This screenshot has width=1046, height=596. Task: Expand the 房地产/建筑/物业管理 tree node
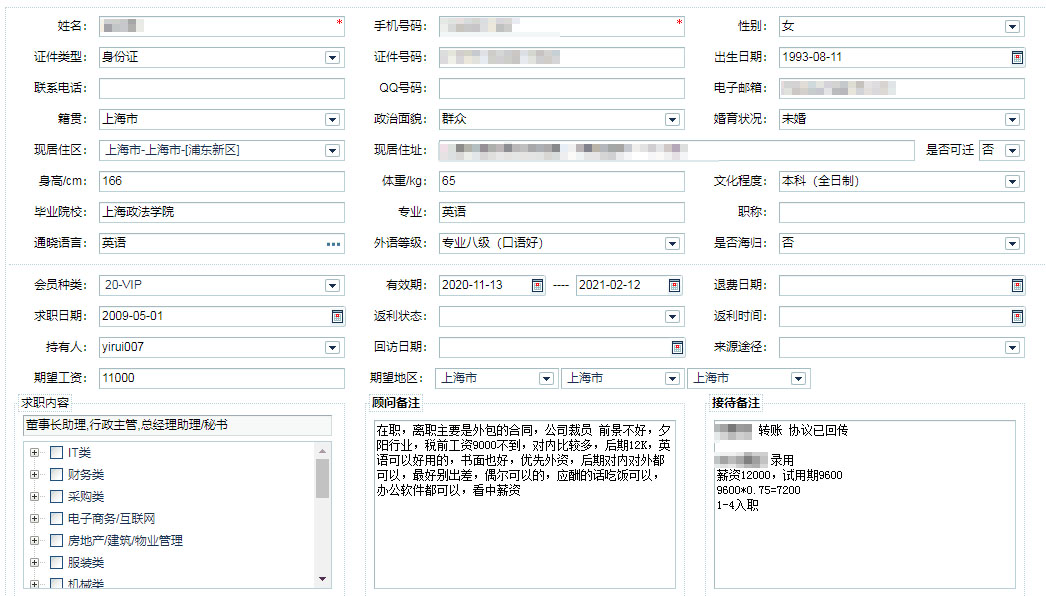[x=34, y=541]
